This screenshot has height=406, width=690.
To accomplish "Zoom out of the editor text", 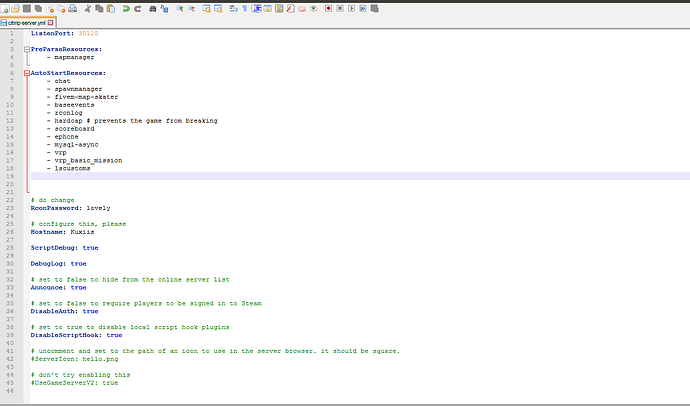I will pyautogui.click(x=191, y=8).
